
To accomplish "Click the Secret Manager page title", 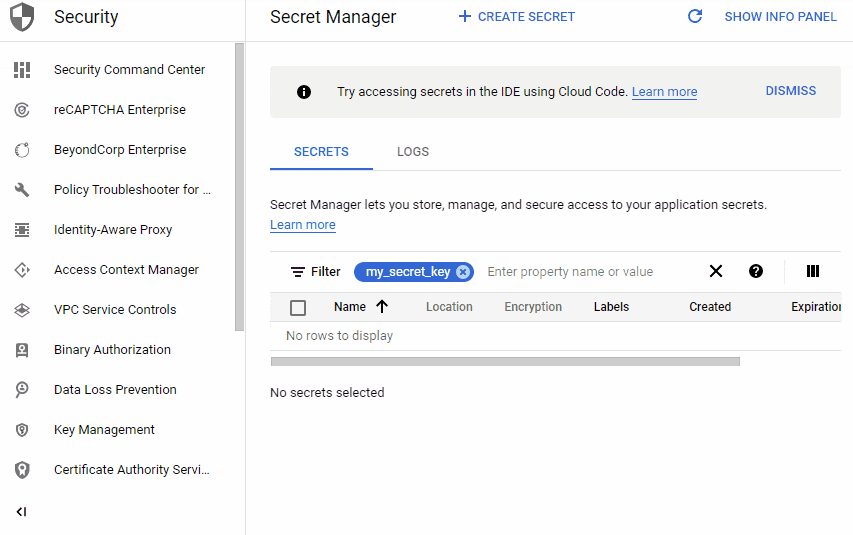I will 333,17.
